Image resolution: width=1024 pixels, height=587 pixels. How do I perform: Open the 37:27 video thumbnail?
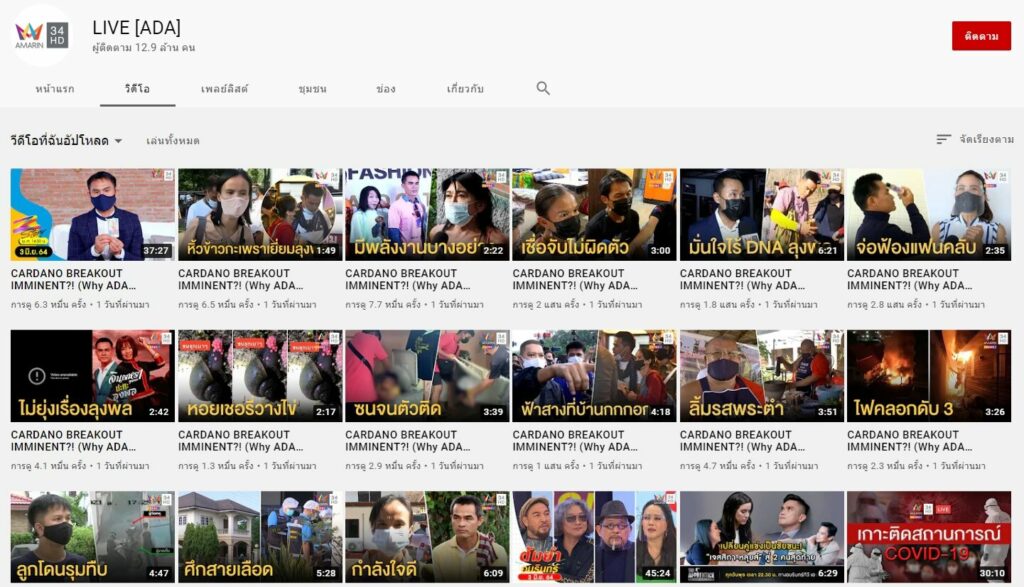coord(92,214)
